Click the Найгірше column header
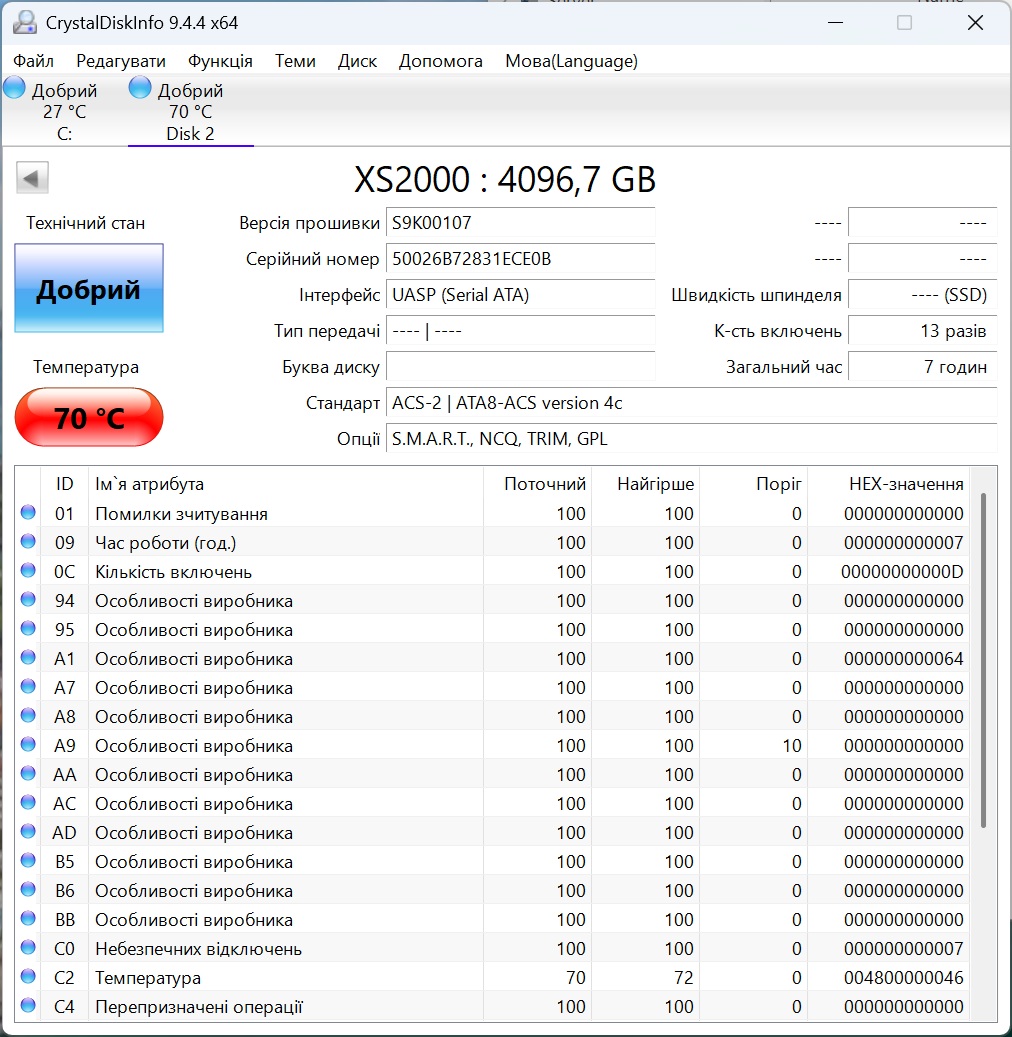 pos(646,484)
